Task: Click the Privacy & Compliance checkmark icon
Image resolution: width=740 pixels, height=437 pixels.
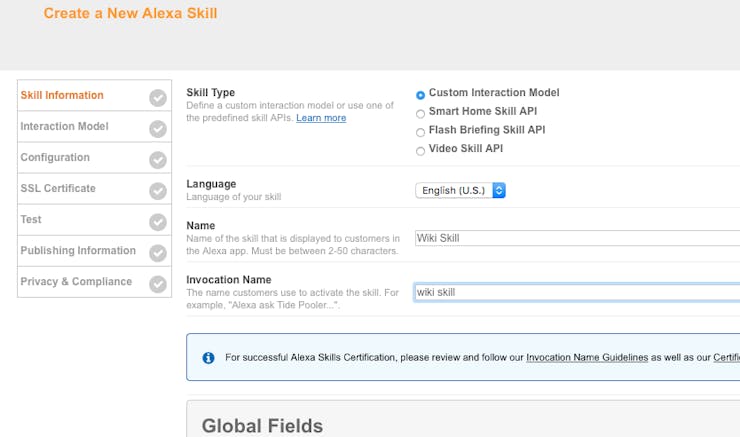Action: point(158,284)
